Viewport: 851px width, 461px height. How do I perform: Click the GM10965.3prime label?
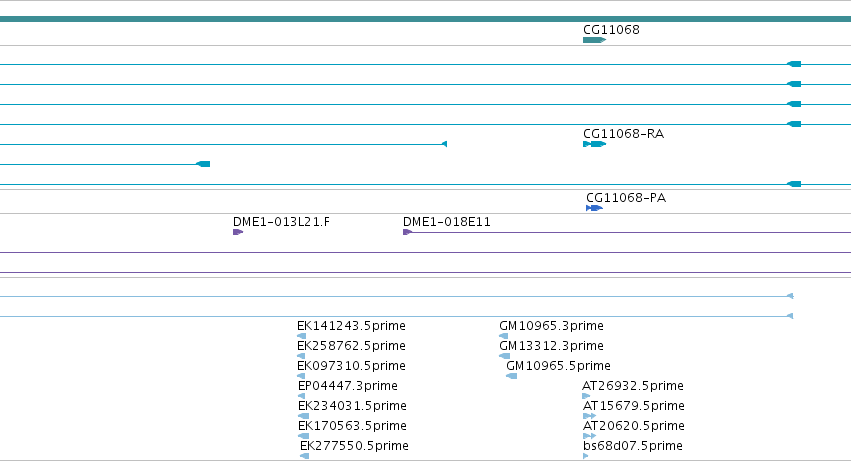coord(551,326)
